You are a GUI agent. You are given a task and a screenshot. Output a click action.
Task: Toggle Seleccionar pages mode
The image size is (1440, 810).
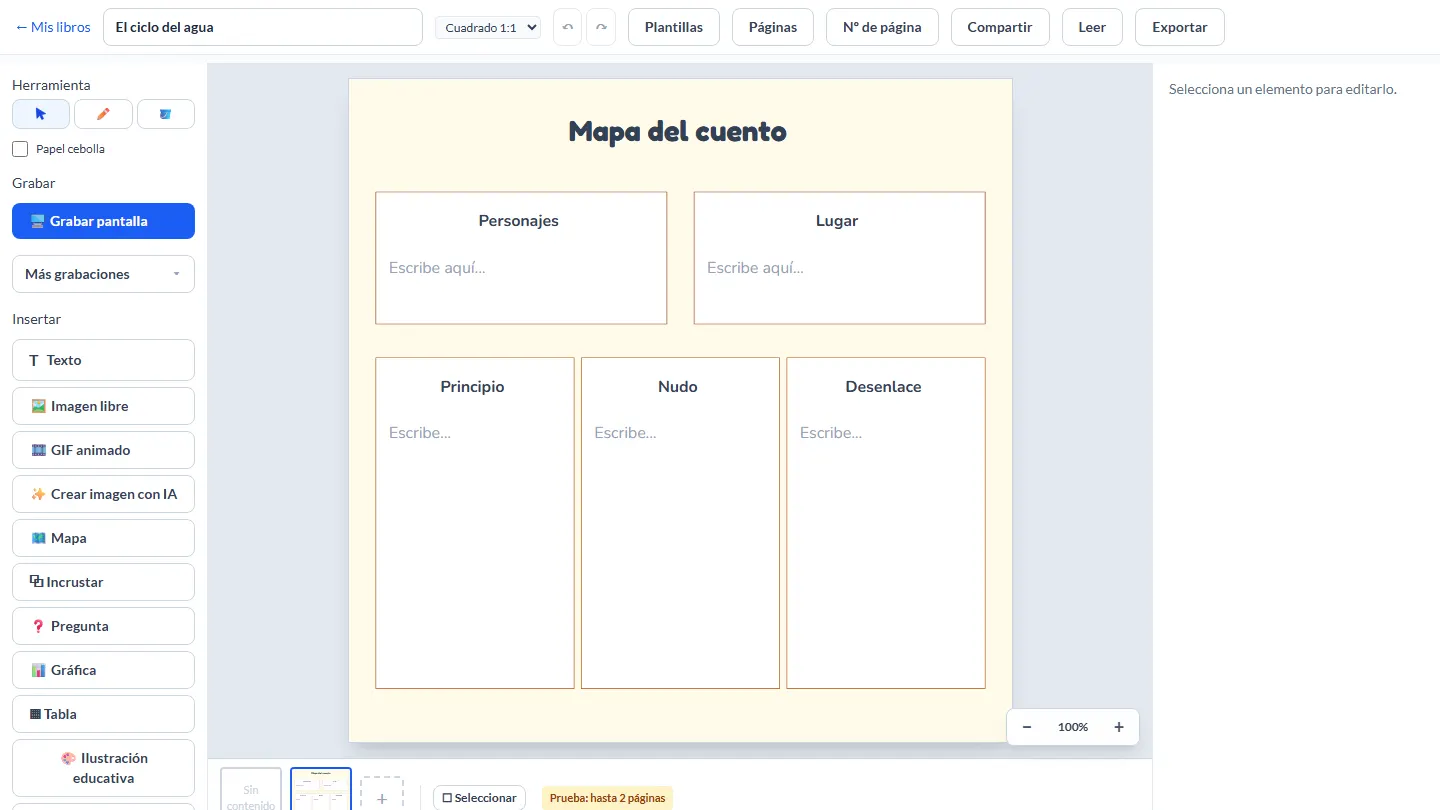[479, 798]
